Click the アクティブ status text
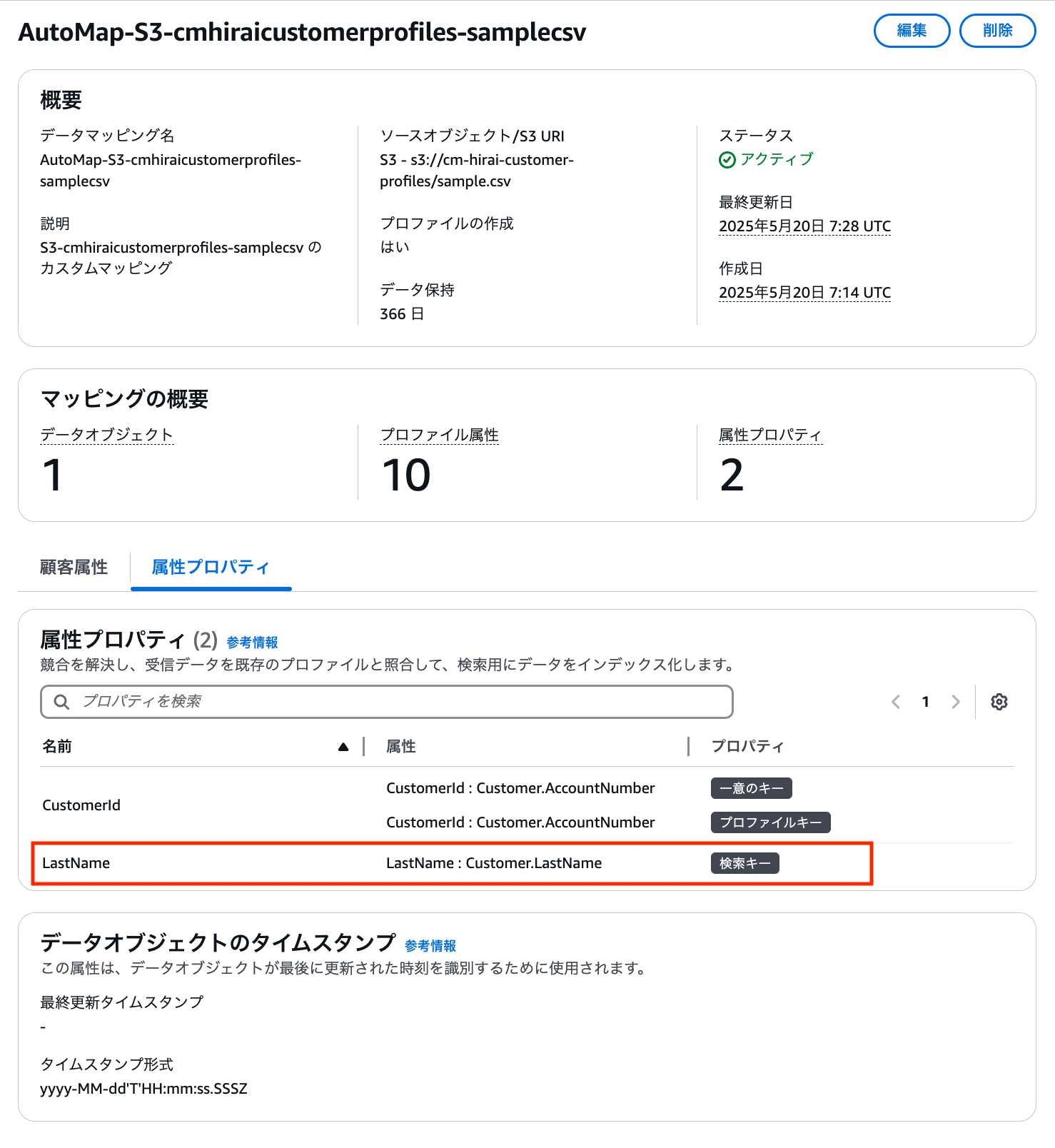The height and width of the screenshot is (1148, 1055). pyautogui.click(x=777, y=159)
